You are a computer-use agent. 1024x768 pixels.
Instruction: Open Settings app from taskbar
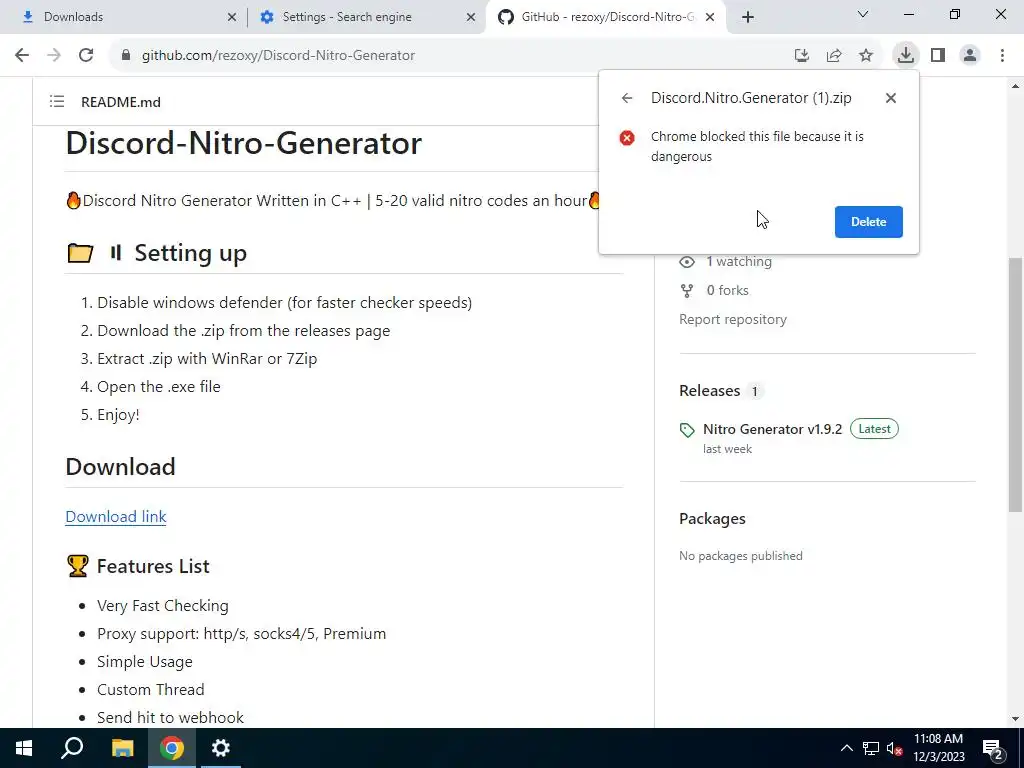(x=221, y=748)
